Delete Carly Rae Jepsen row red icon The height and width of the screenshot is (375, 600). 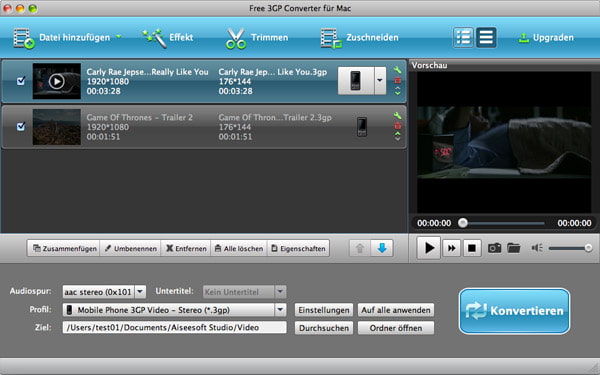[398, 80]
